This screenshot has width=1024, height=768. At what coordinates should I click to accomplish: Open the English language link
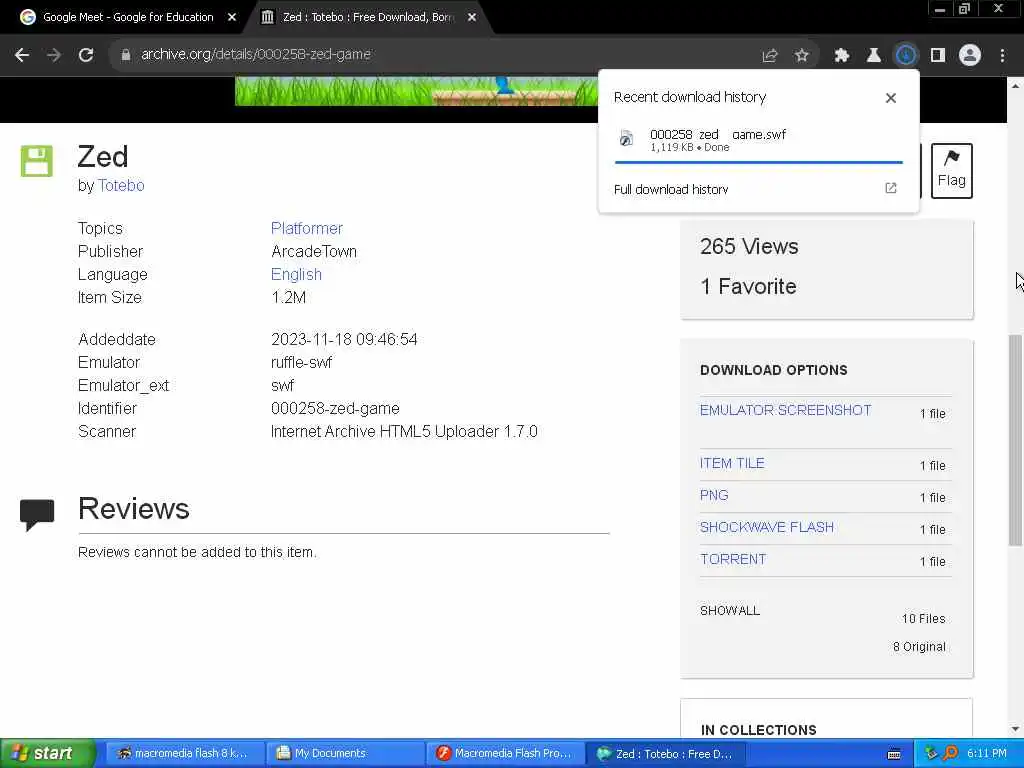pyautogui.click(x=296, y=274)
